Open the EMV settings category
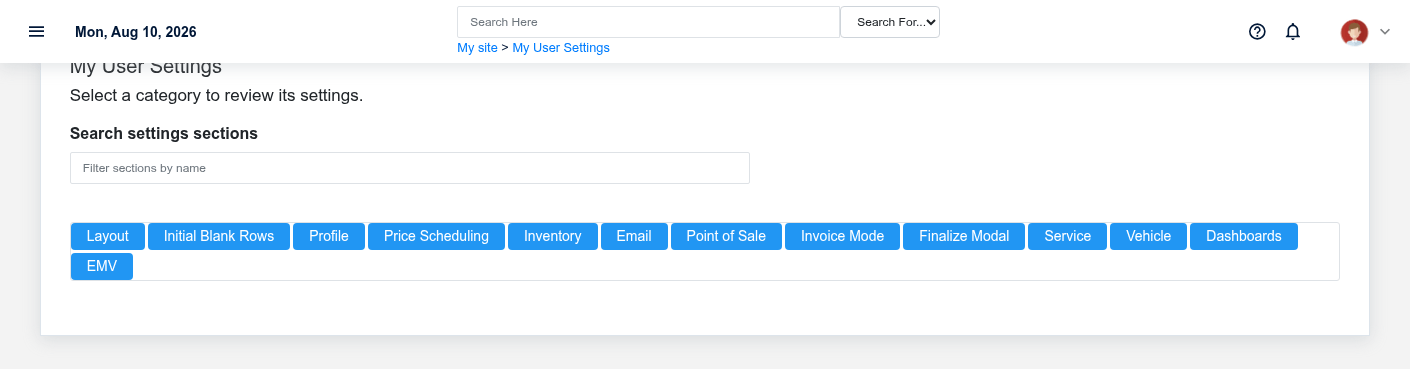 (102, 267)
